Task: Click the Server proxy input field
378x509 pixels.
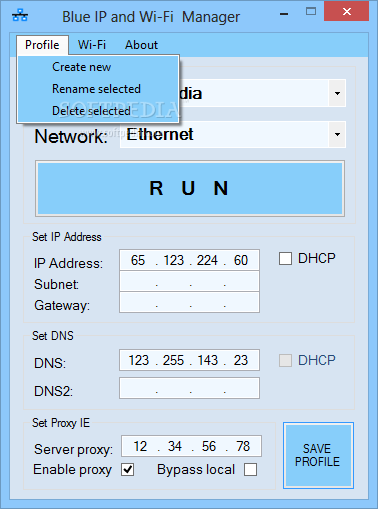Action: click(191, 446)
